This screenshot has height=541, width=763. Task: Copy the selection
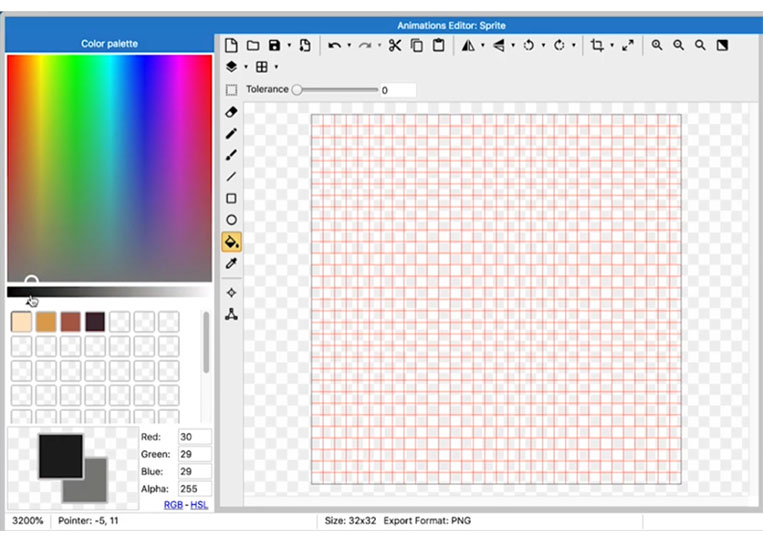417,46
